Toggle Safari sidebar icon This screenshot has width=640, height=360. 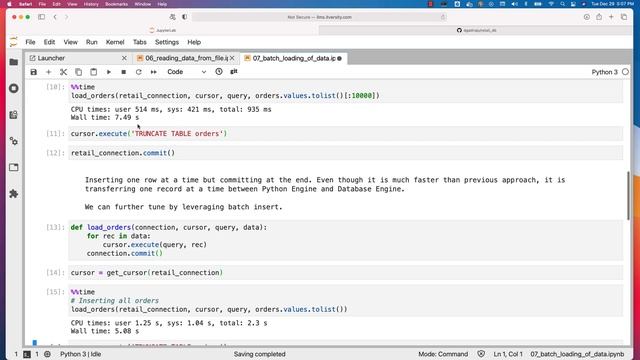(x=41, y=17)
